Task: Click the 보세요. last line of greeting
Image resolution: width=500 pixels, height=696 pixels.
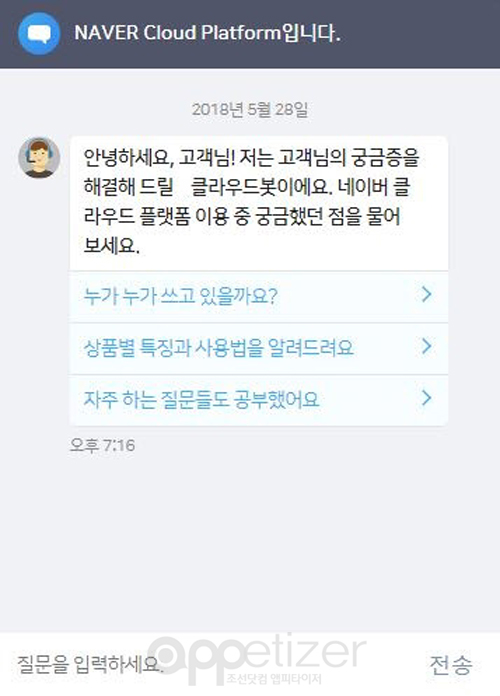Action: [111, 245]
